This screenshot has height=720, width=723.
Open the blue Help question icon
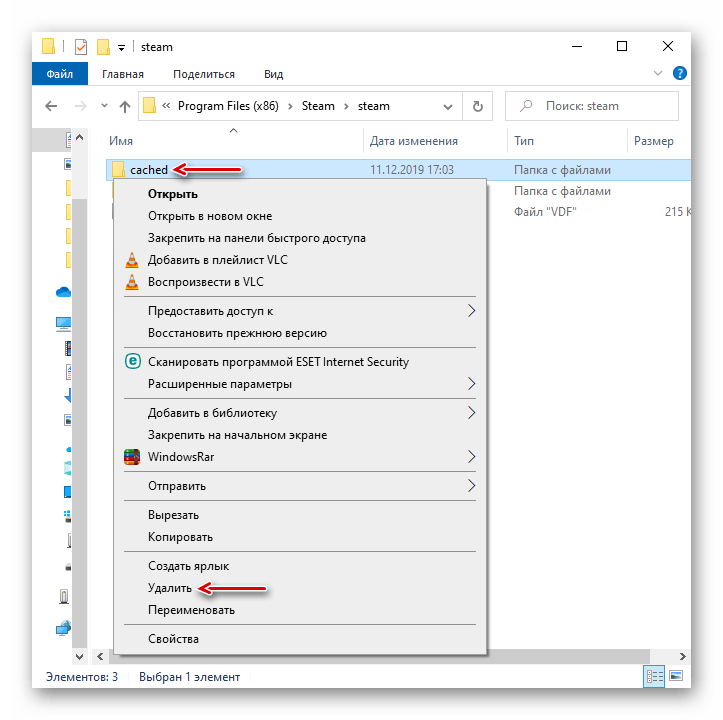click(x=680, y=73)
